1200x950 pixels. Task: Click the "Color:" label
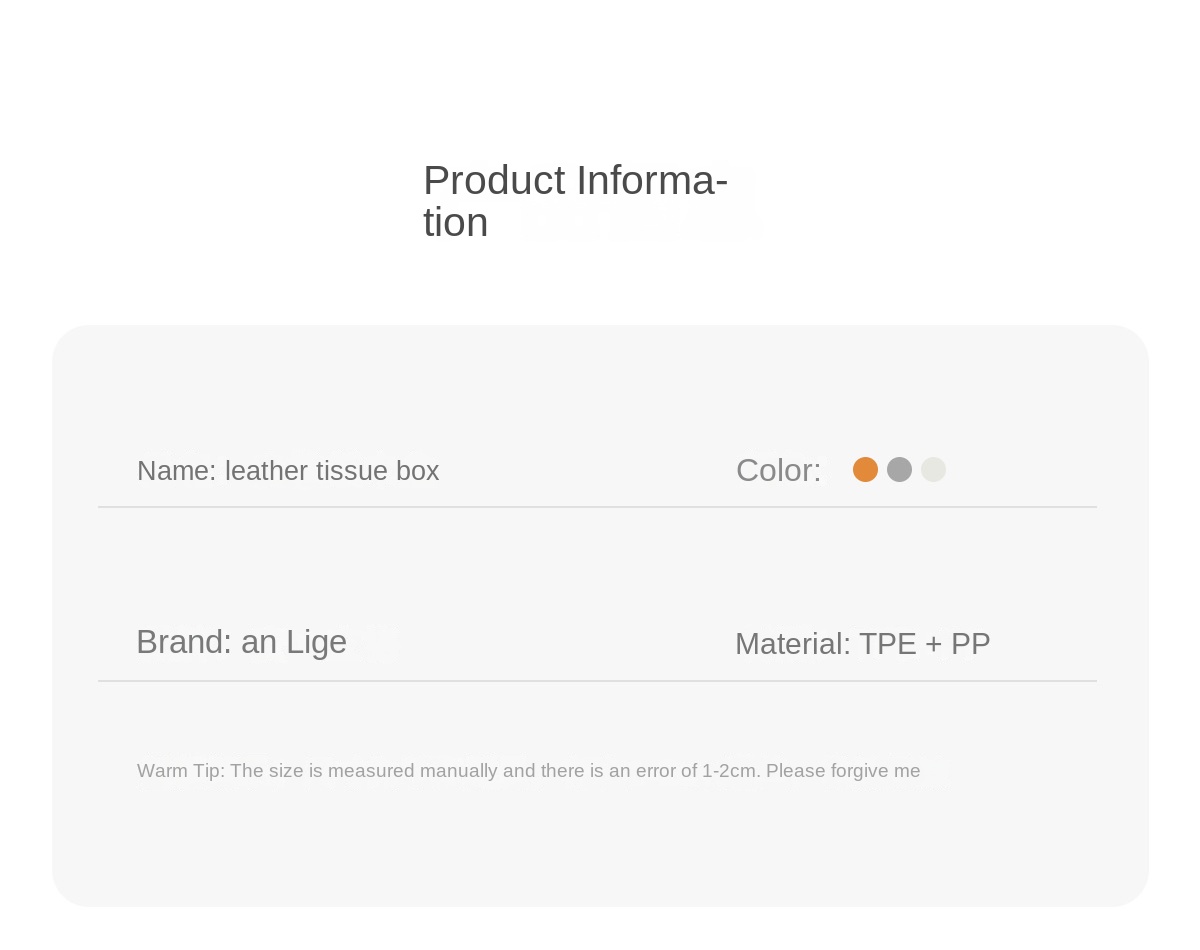778,470
